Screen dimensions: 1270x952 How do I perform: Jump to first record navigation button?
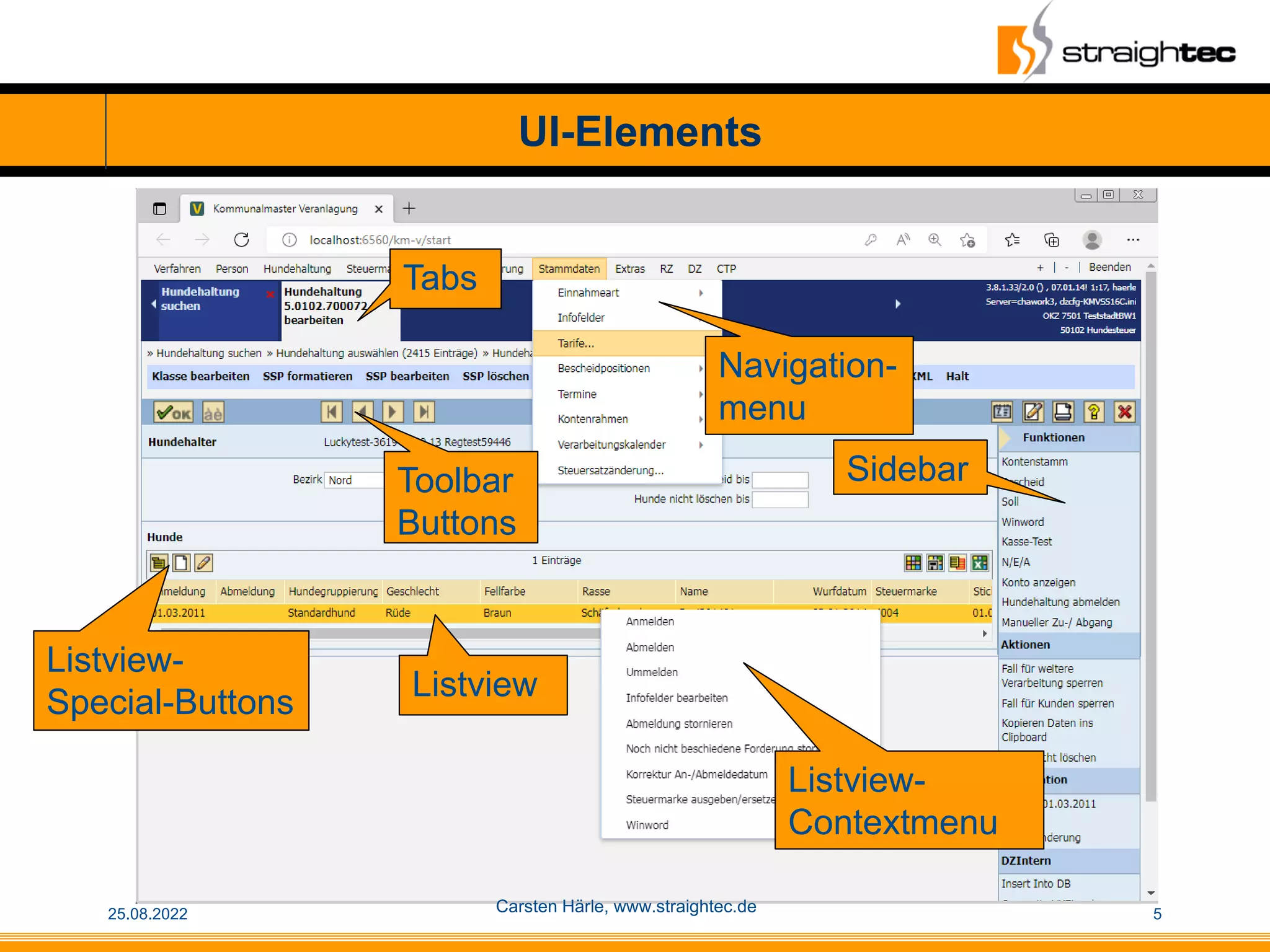331,412
